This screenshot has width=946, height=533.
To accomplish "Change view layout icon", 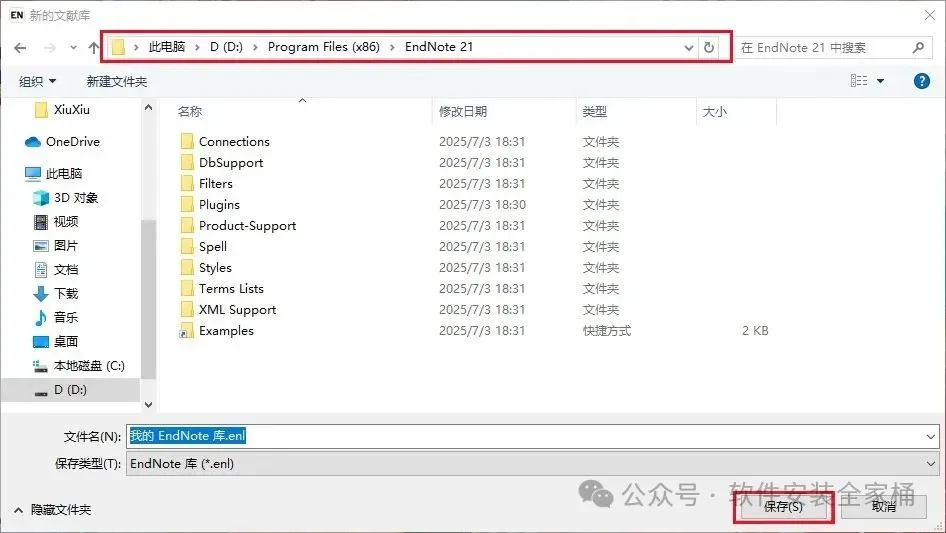I will coord(859,80).
